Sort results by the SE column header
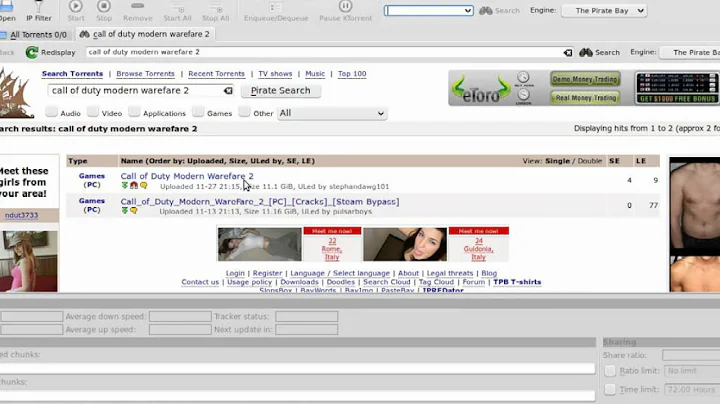720x404 pixels. point(614,161)
